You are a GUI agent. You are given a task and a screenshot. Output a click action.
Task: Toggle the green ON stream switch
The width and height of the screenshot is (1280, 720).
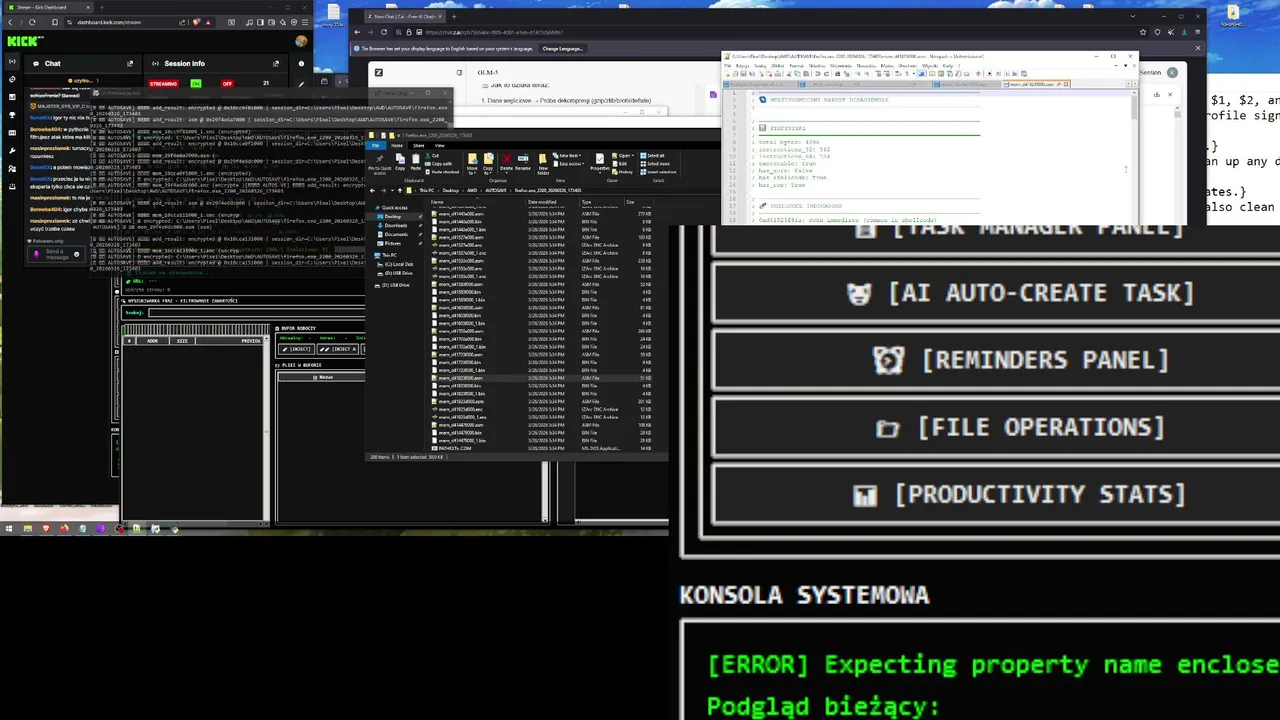(x=196, y=83)
